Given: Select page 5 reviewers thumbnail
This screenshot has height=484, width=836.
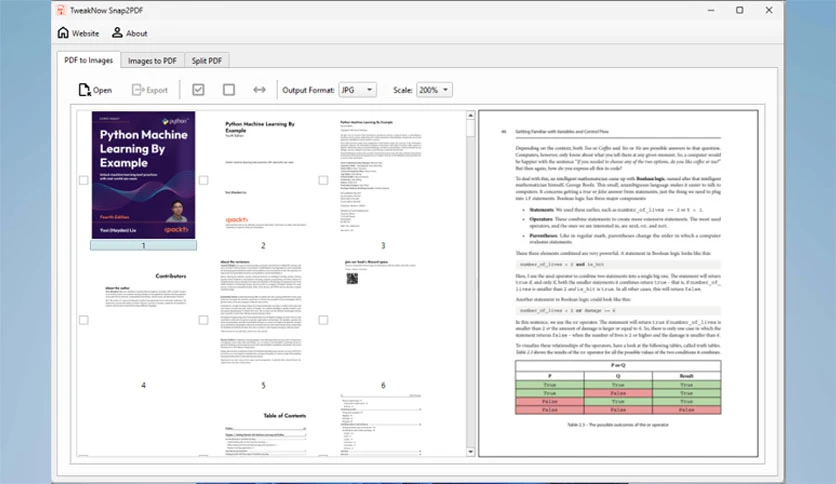Looking at the screenshot, I should tap(262, 314).
